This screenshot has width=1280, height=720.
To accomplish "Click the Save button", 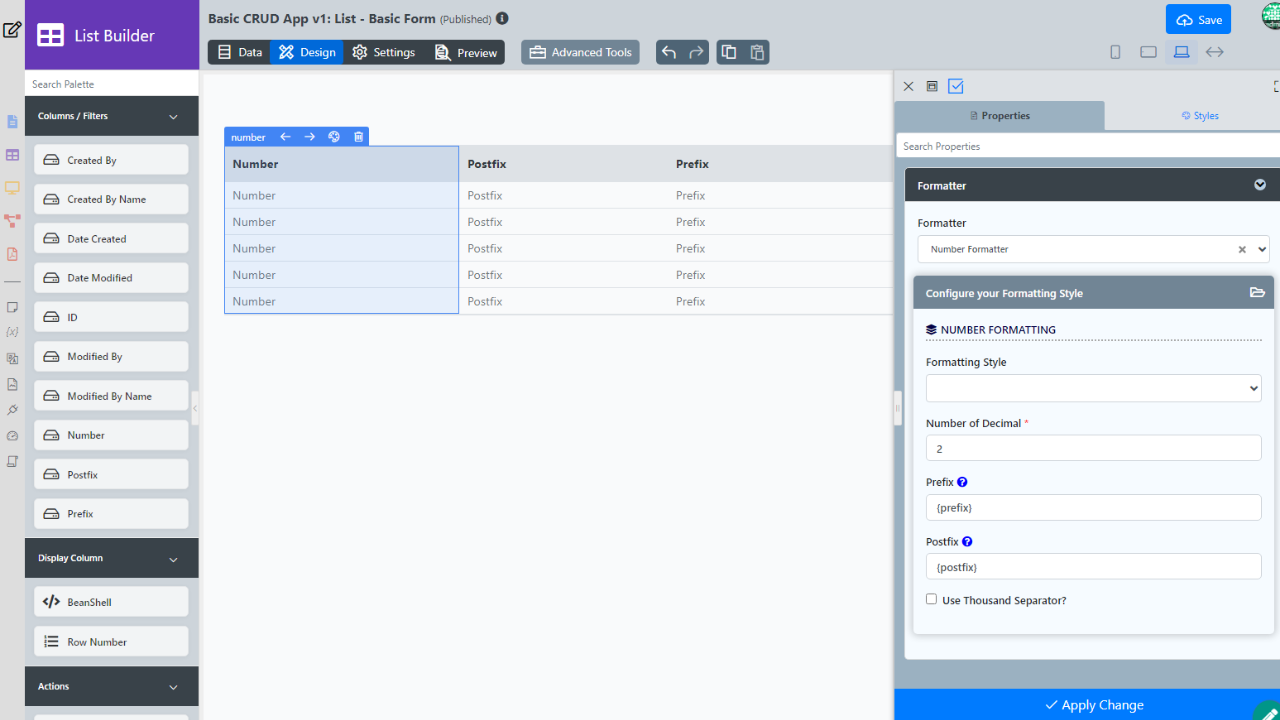I will [x=1198, y=20].
